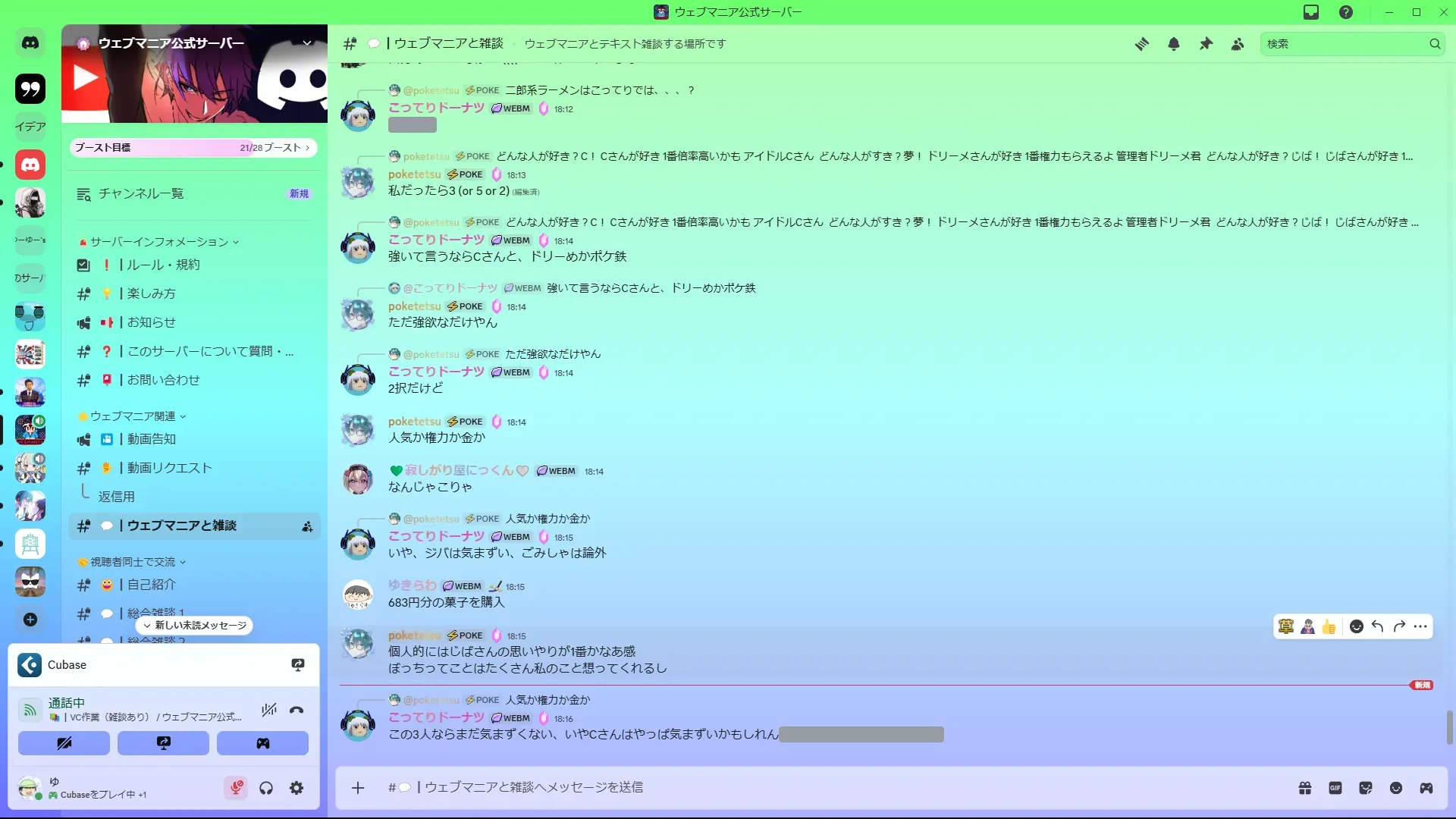Toggle camera on in voice panel

point(64,743)
